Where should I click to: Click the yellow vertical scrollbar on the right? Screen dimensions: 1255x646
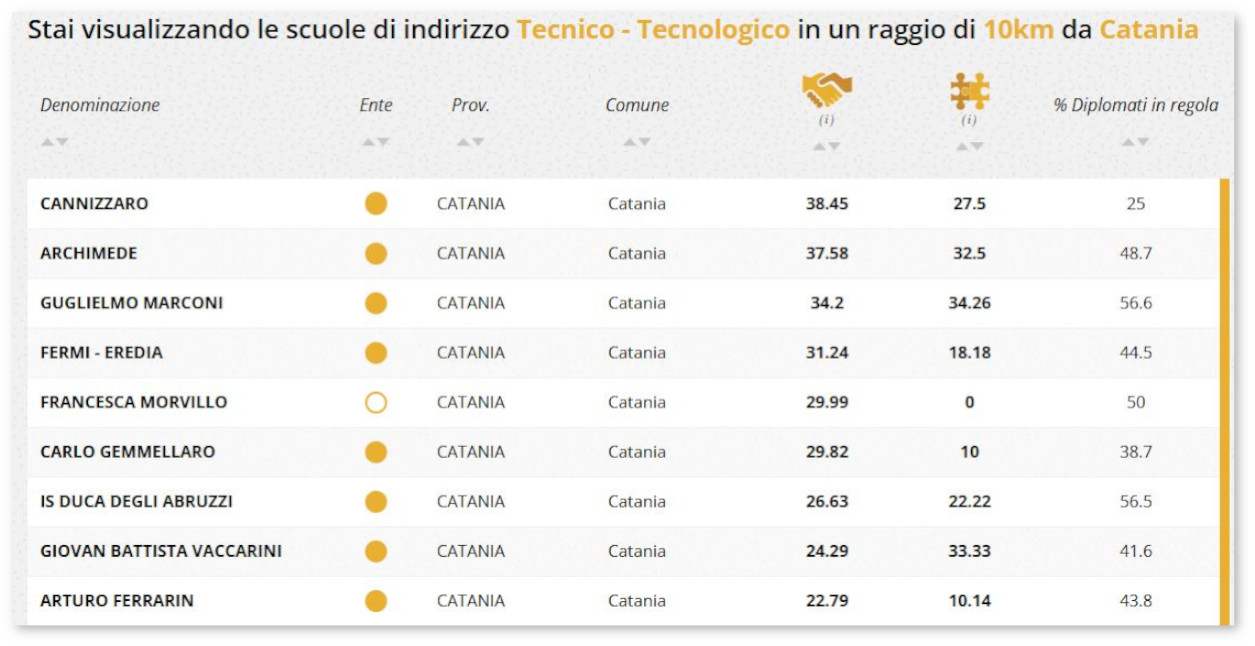(1224, 400)
